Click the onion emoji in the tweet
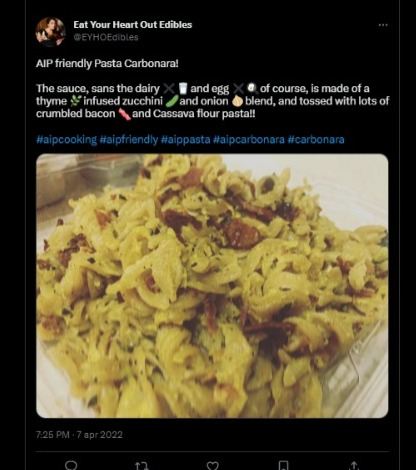The image size is (416, 470). (237, 101)
